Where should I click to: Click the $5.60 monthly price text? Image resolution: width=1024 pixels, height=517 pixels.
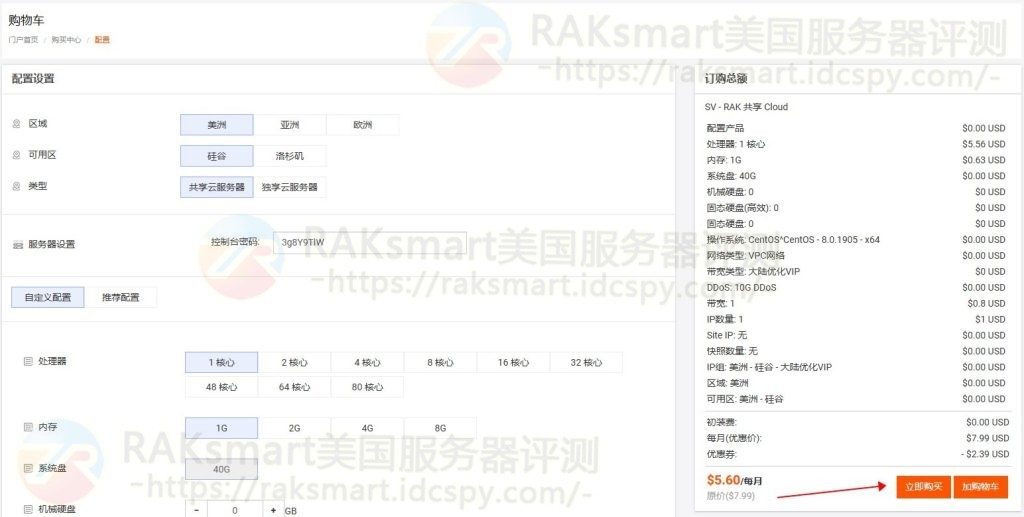click(723, 480)
